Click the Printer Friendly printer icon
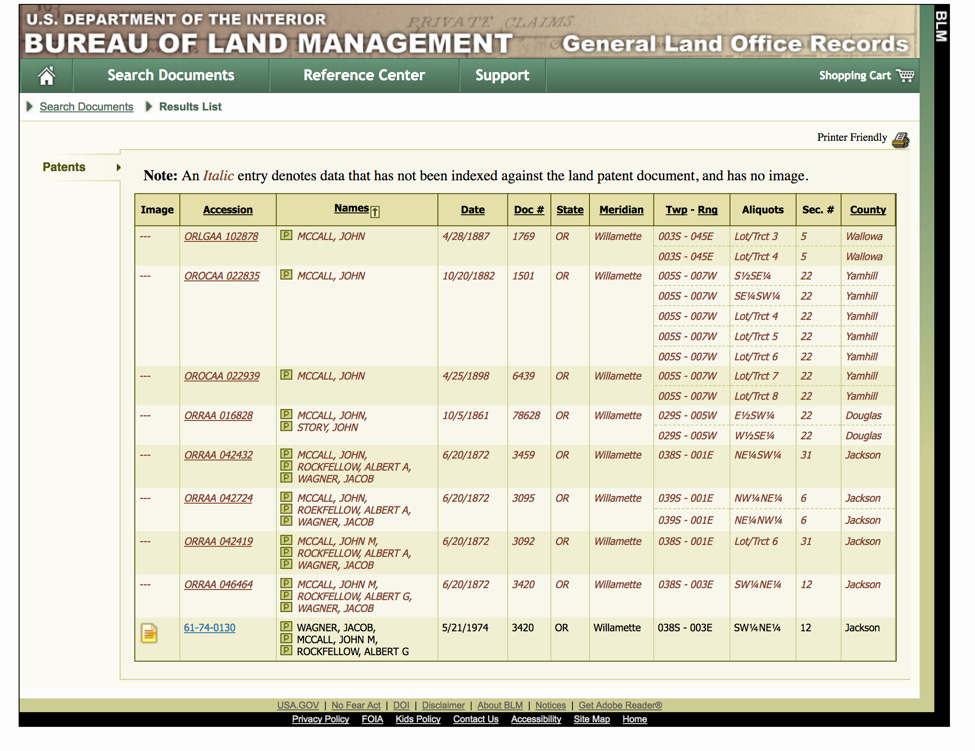 click(x=900, y=140)
